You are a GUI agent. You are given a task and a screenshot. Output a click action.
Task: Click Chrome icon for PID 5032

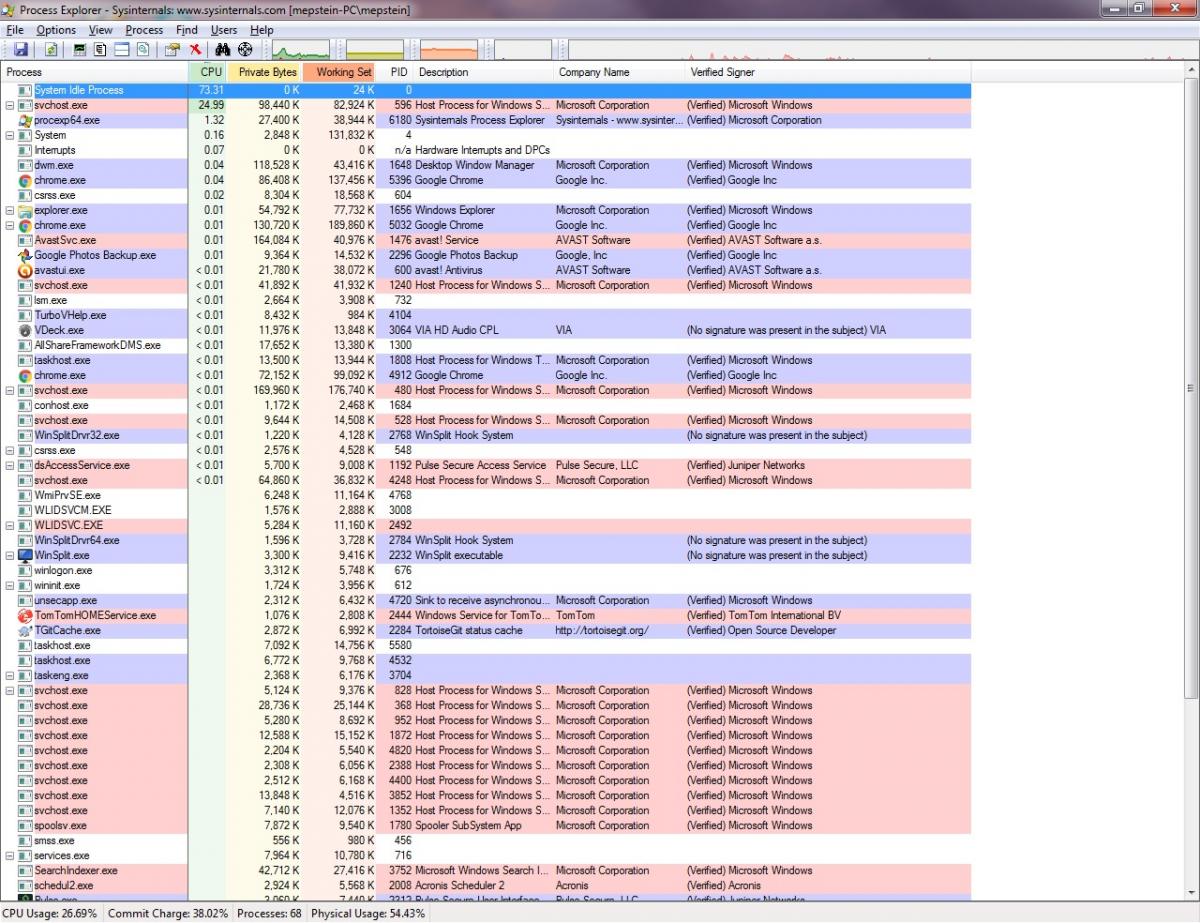[26, 225]
